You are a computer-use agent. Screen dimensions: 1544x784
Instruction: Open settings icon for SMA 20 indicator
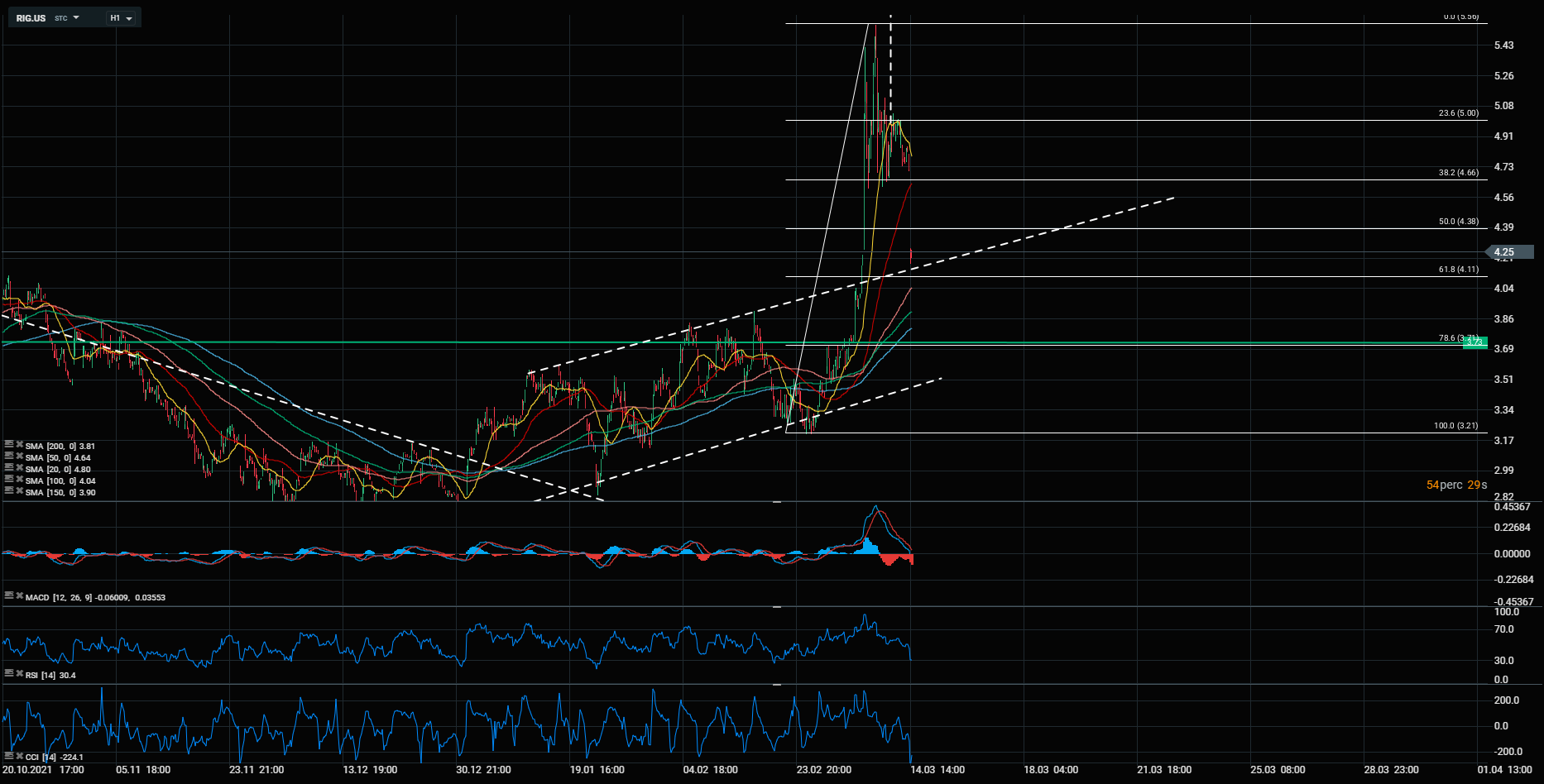8,468
